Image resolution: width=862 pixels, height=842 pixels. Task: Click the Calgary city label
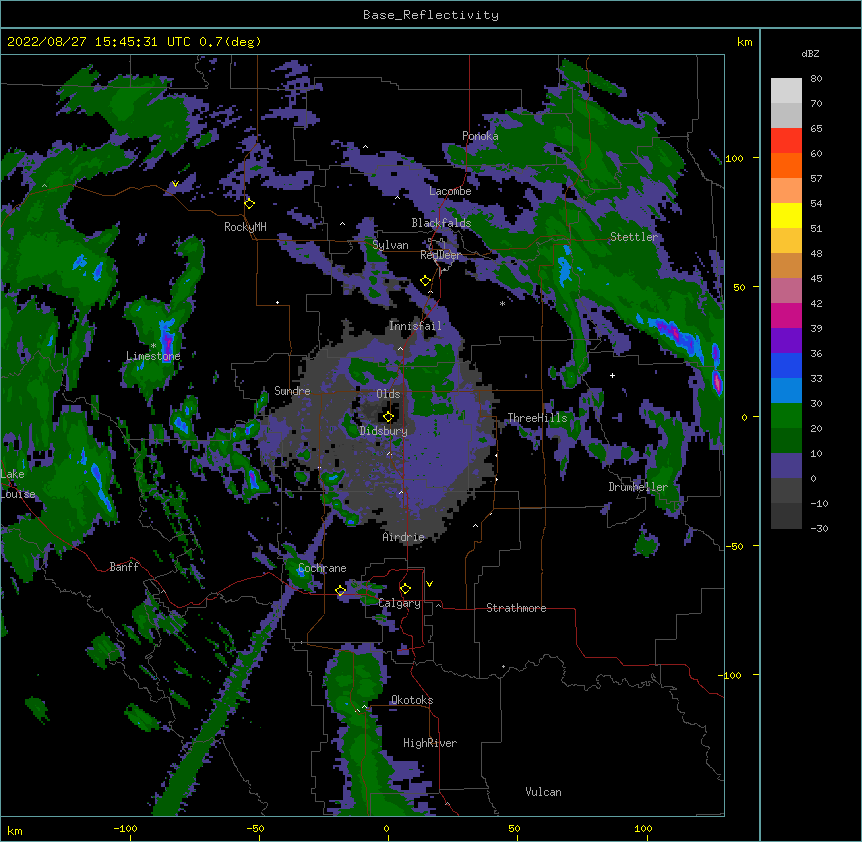[399, 603]
